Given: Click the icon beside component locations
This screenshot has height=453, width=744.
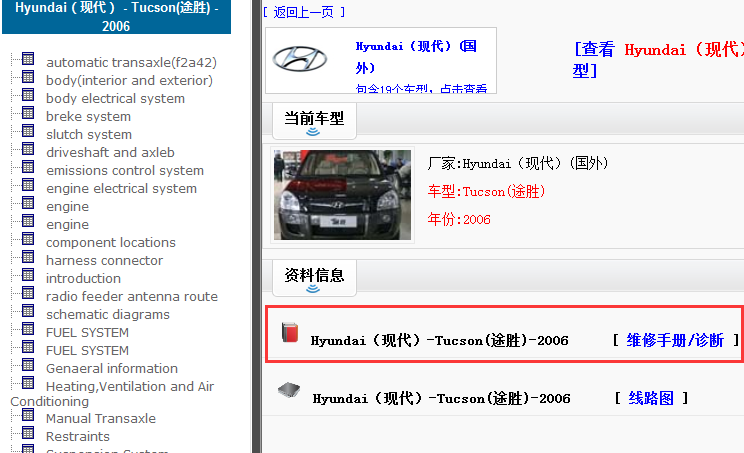Looking at the screenshot, I should pyautogui.click(x=28, y=239).
